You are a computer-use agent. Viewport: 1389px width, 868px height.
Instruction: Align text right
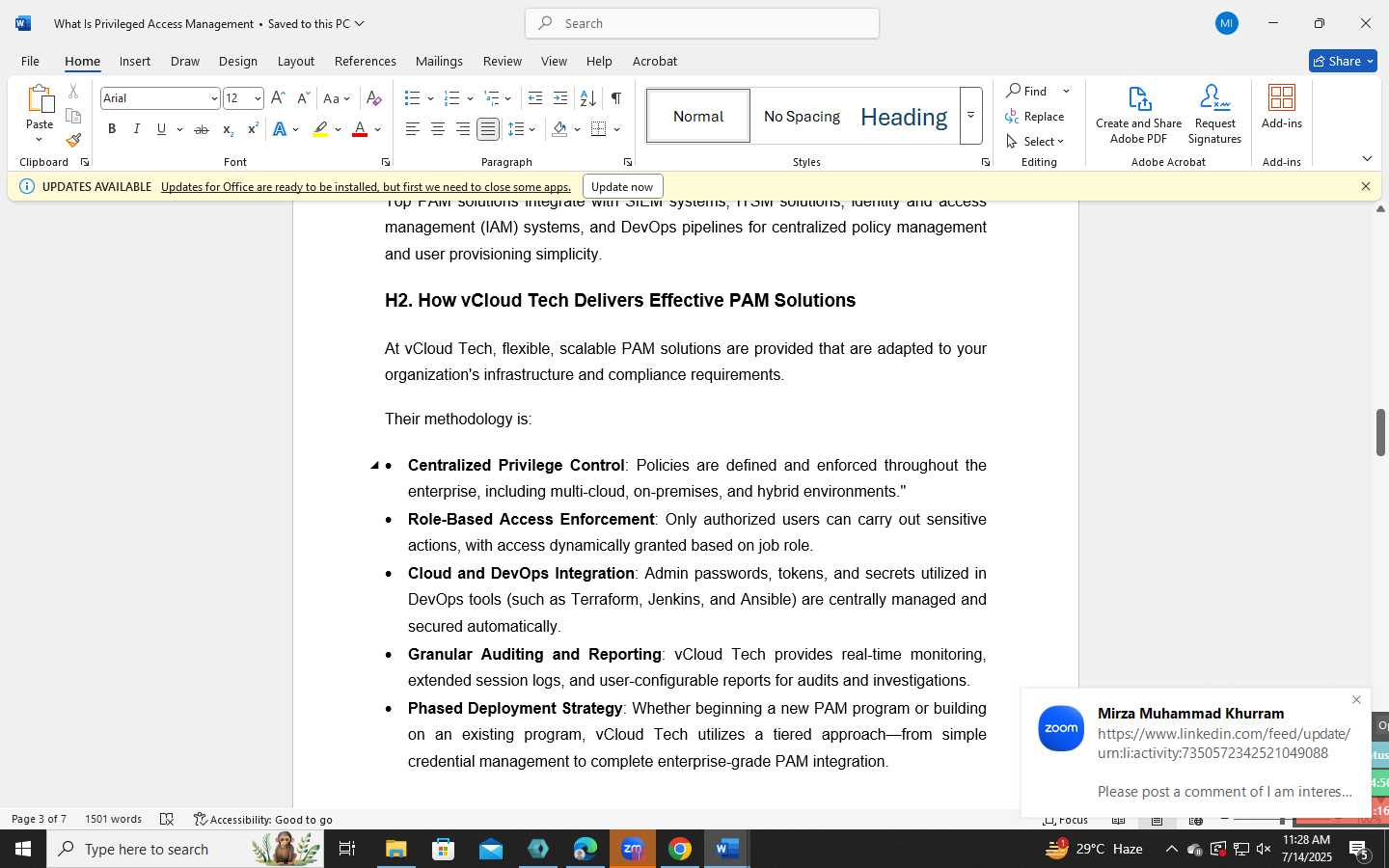click(x=463, y=129)
